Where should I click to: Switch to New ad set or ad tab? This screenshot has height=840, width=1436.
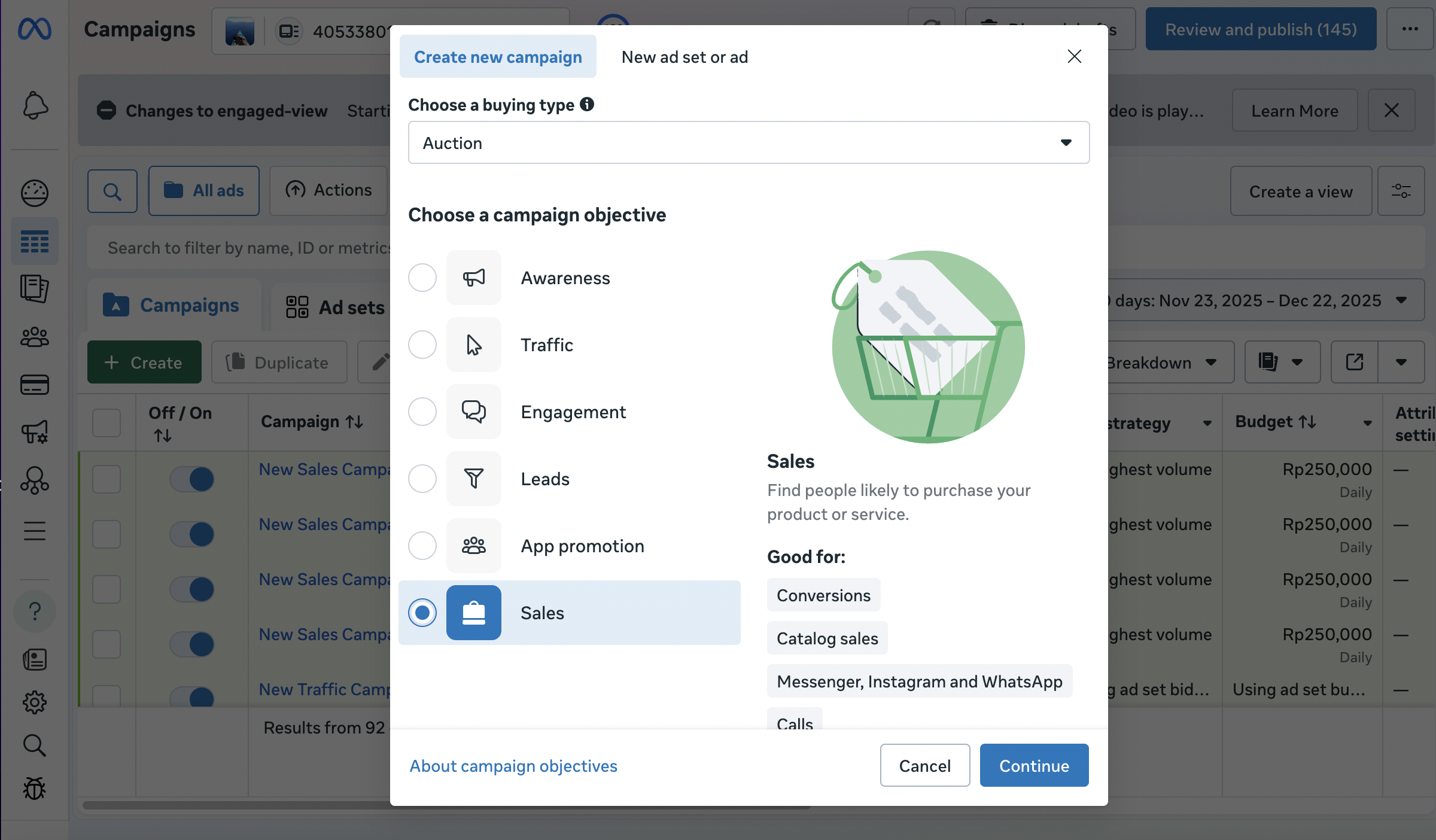tap(684, 57)
